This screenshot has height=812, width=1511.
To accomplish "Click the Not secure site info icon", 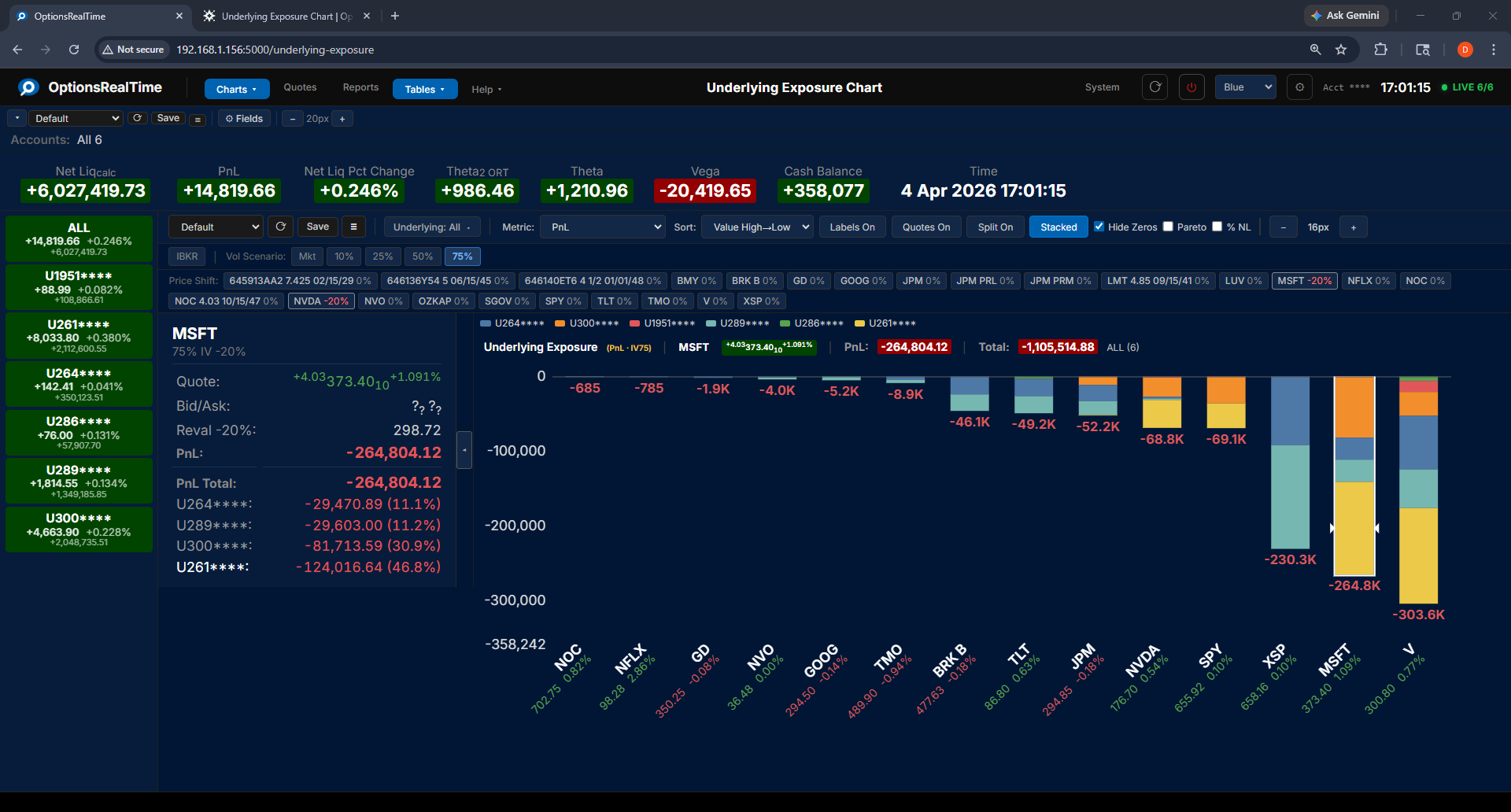I will coord(133,50).
